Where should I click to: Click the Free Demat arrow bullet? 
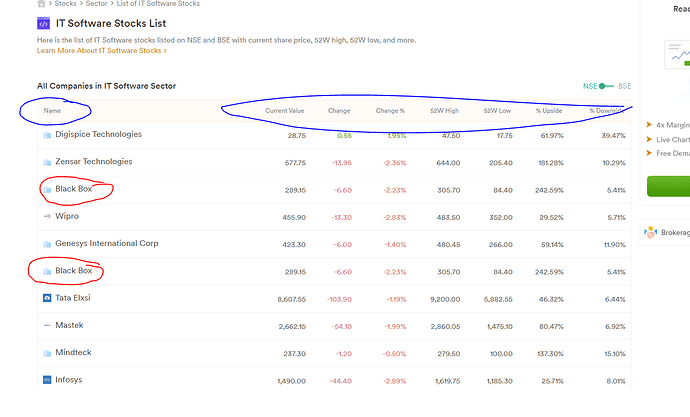pyautogui.click(x=649, y=153)
